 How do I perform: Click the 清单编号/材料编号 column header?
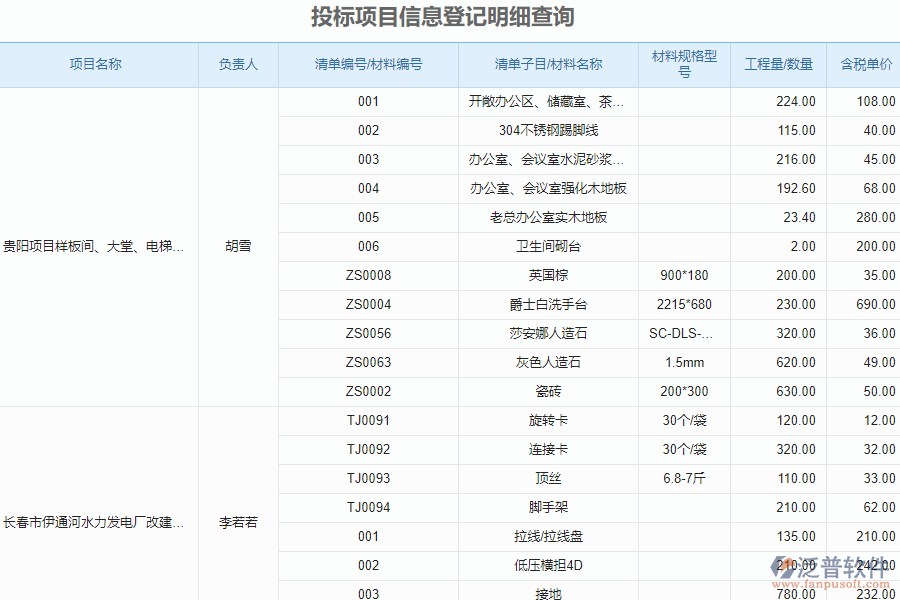pyautogui.click(x=368, y=64)
